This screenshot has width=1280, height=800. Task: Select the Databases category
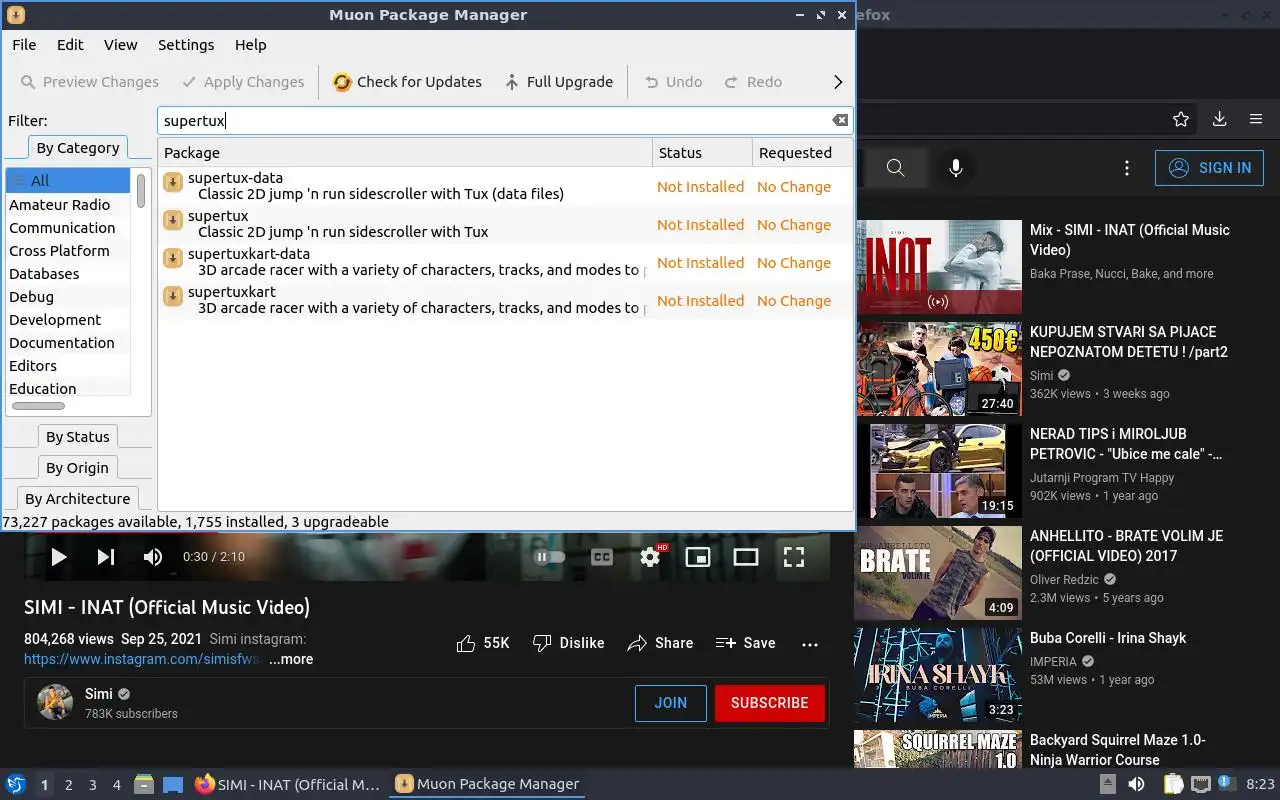(68, 274)
